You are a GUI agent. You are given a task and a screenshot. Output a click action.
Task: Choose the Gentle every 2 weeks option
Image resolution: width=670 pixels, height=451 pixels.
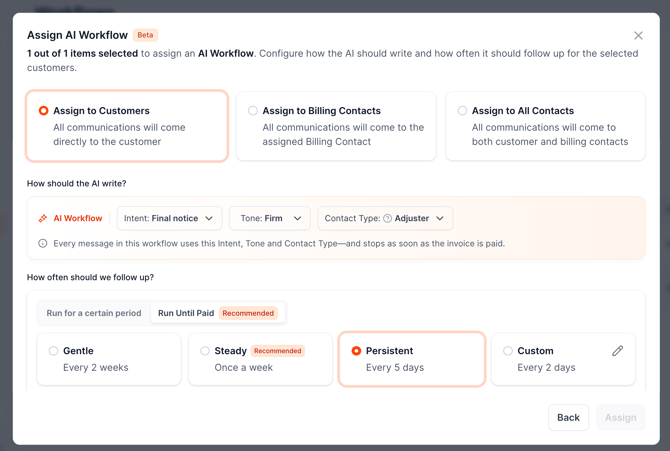click(109, 359)
